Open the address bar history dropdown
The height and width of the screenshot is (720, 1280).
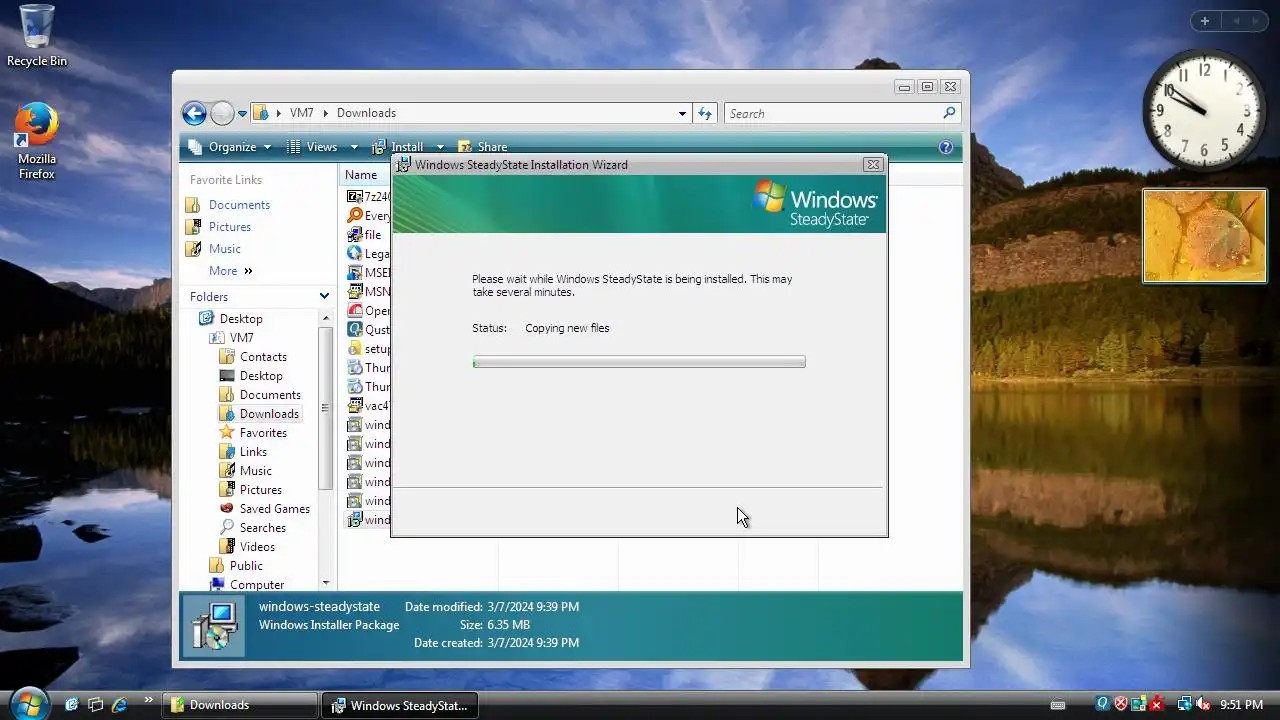[682, 114]
